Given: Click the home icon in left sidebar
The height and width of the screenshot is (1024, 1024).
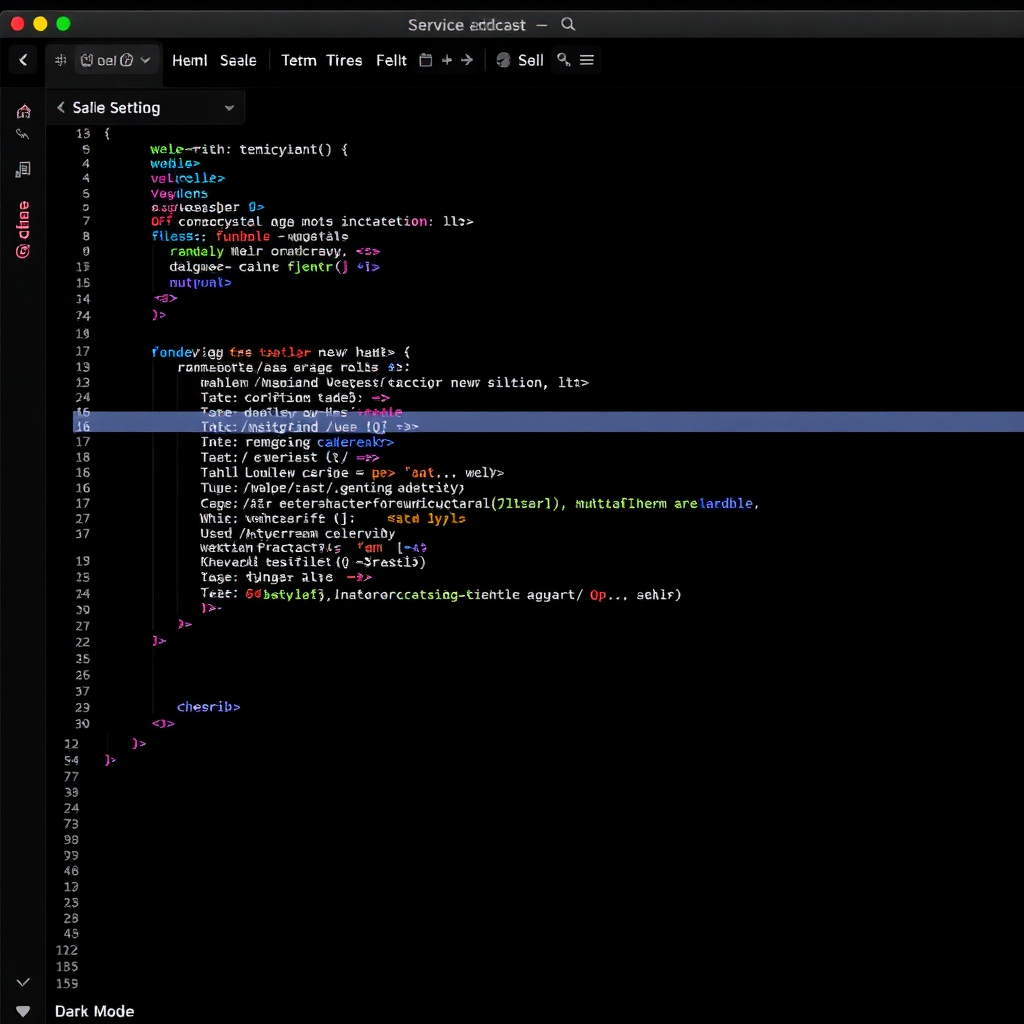Looking at the screenshot, I should 23,111.
